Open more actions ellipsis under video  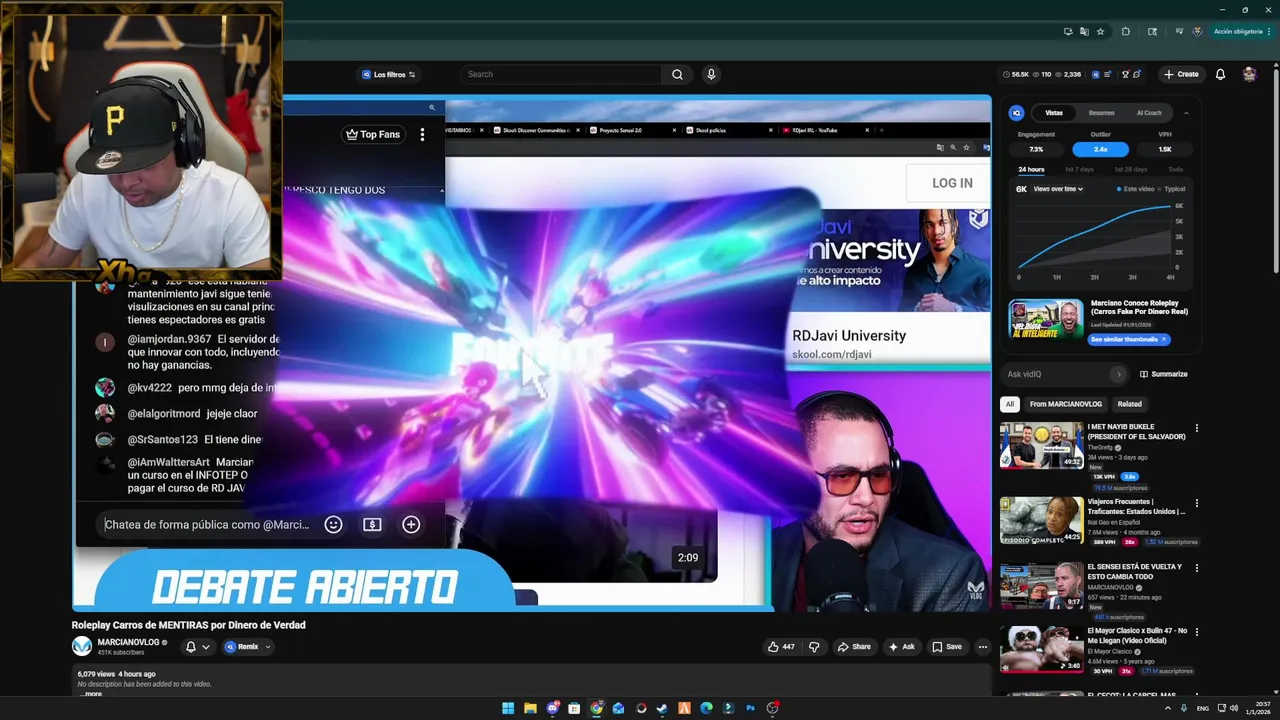point(982,647)
